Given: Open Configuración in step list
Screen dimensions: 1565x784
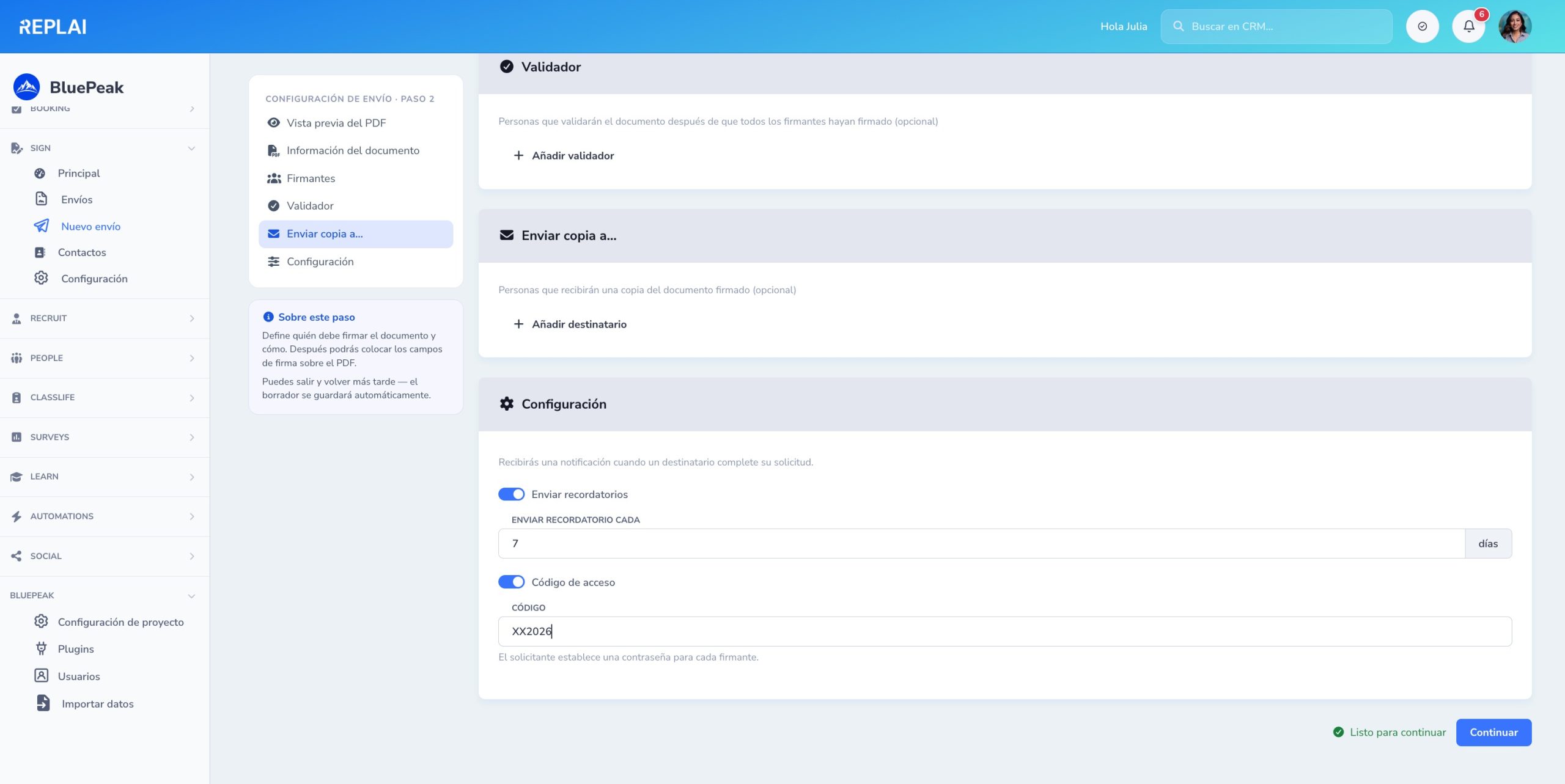Looking at the screenshot, I should [x=356, y=262].
